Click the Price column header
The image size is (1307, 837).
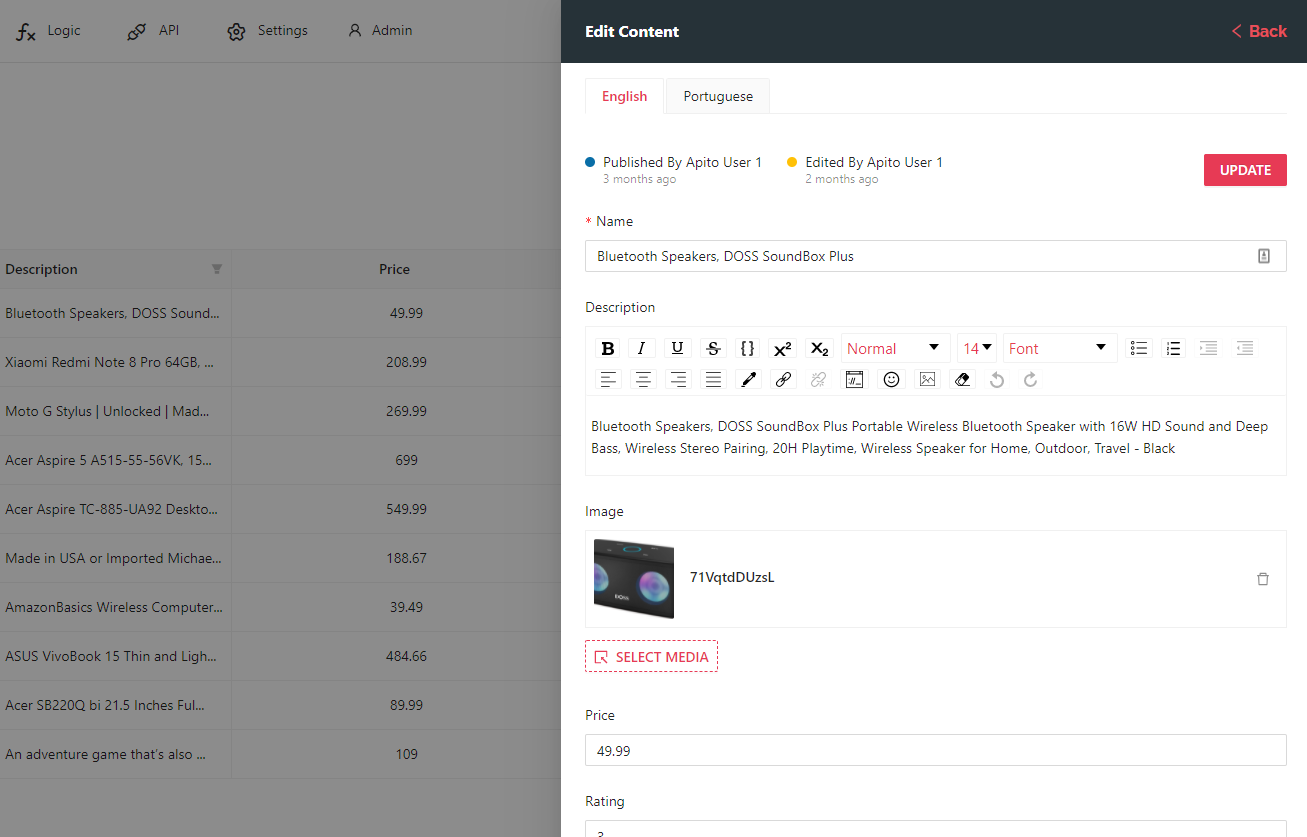395,269
